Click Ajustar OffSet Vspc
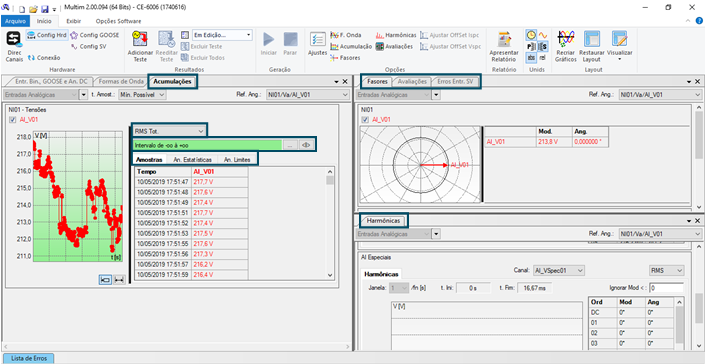Screen dimensions: 705x364 click(451, 46)
